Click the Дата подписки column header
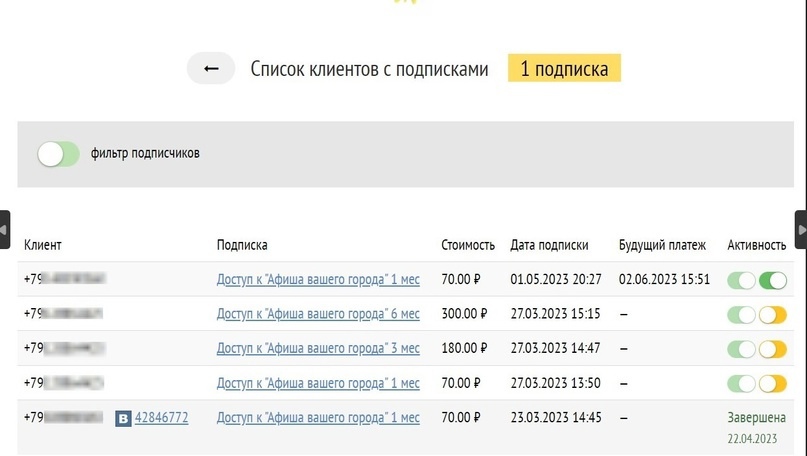Image resolution: width=807 pixels, height=456 pixels. pos(549,245)
